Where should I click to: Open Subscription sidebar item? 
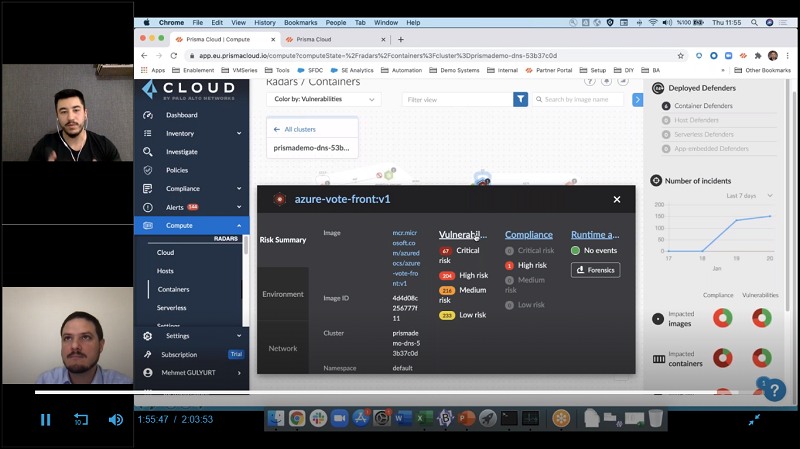[179, 354]
